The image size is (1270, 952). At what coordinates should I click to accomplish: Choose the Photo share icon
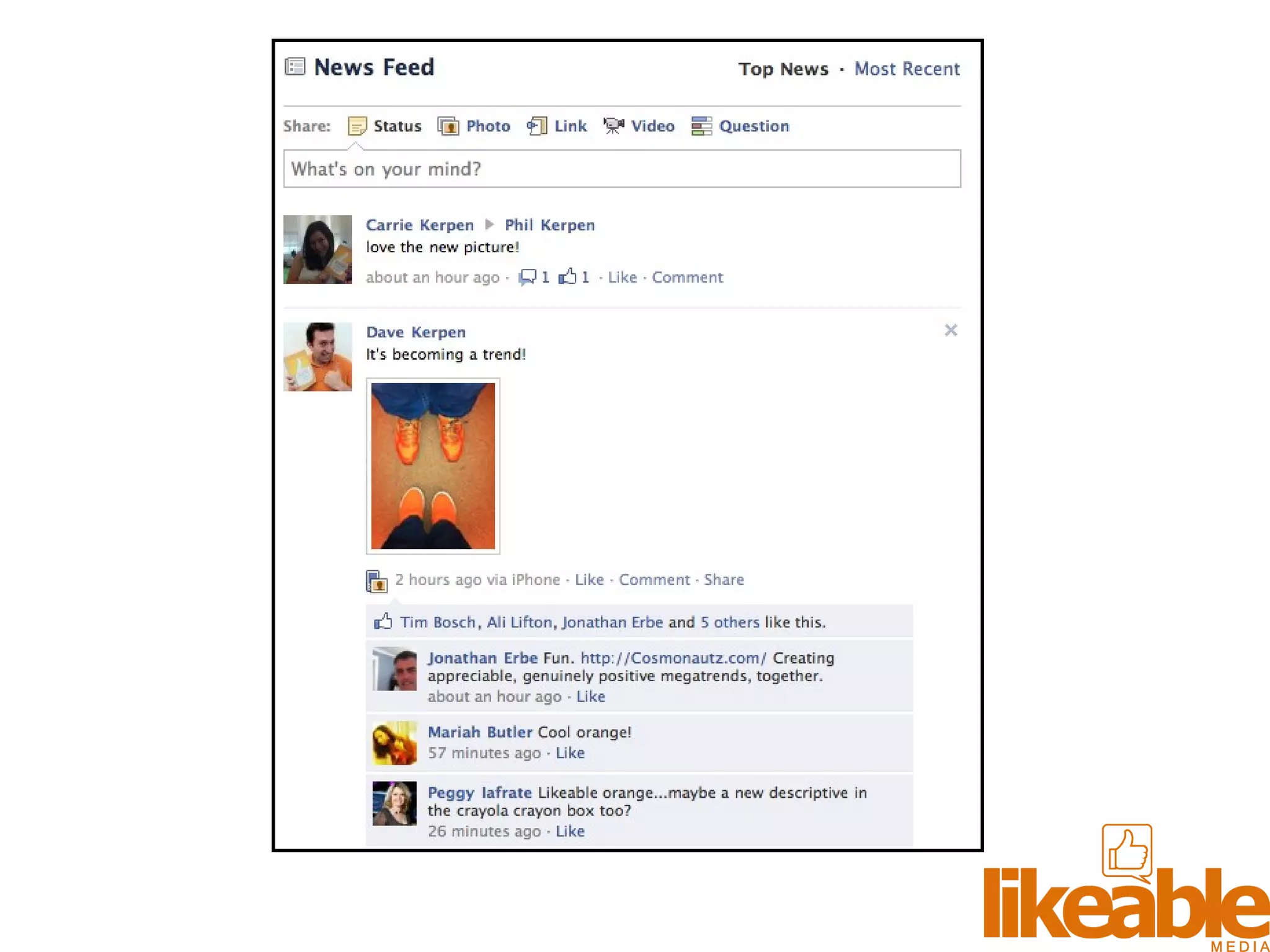[448, 126]
